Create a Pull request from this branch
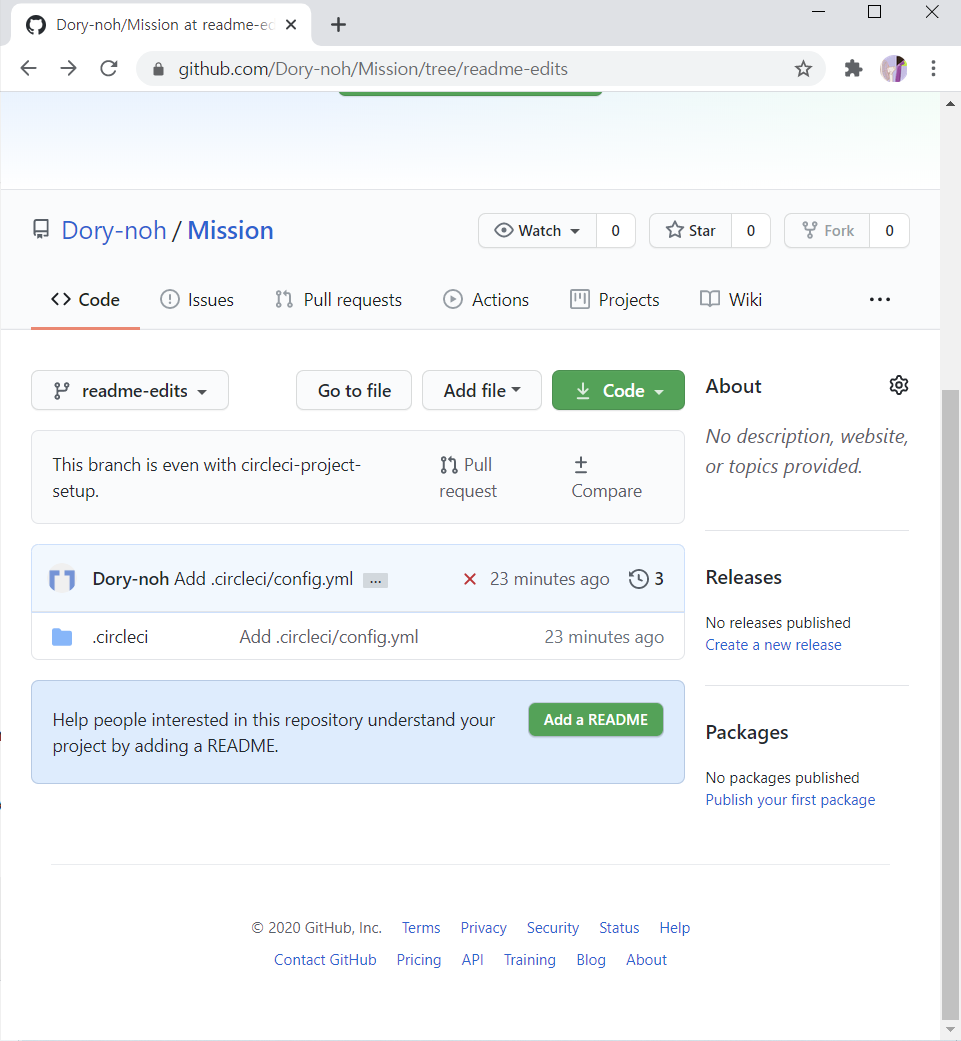The width and height of the screenshot is (961, 1041). tap(468, 477)
